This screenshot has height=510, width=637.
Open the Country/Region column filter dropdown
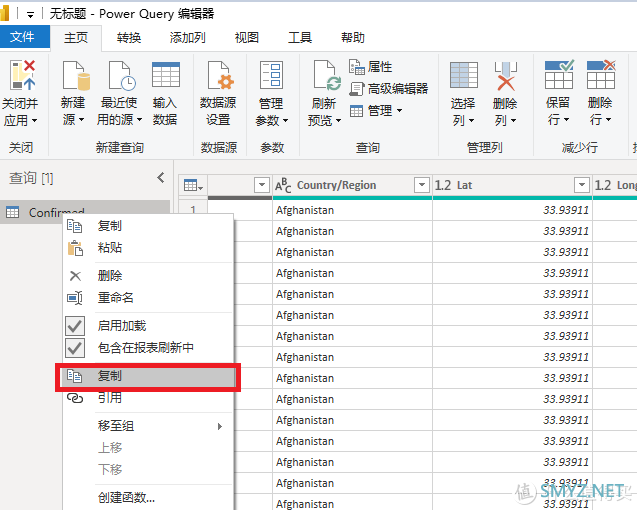pos(422,185)
